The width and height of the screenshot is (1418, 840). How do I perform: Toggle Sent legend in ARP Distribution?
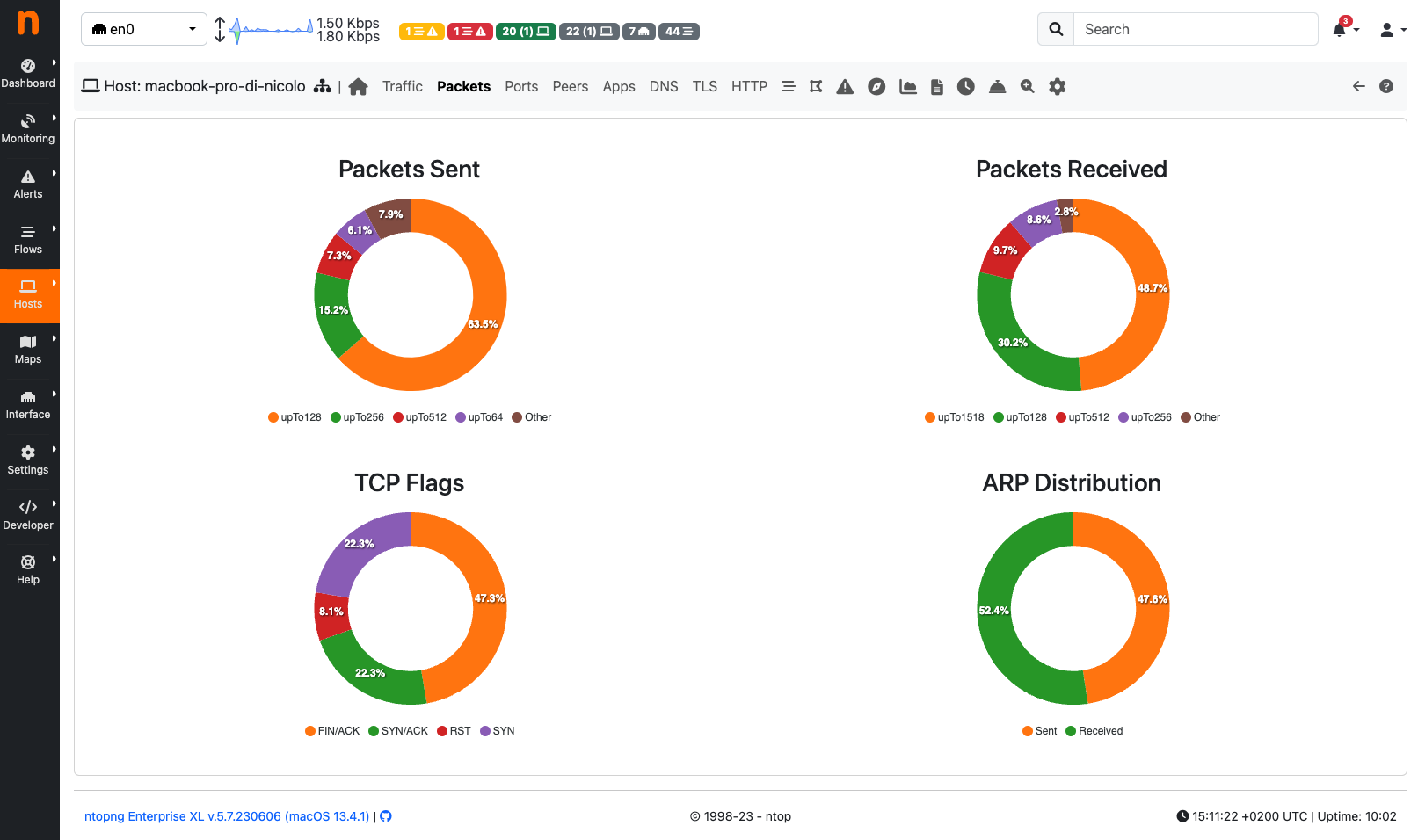[x=1040, y=731]
